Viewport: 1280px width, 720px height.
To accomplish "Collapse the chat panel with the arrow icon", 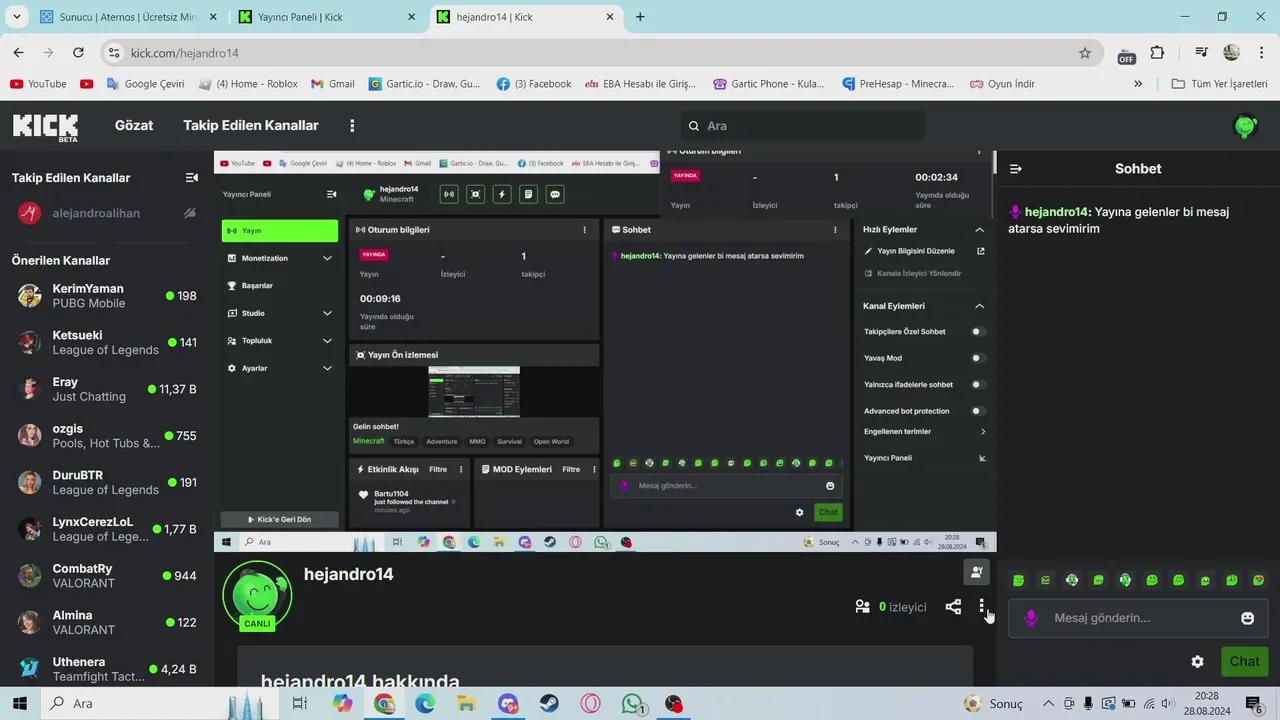I will tap(1016, 169).
